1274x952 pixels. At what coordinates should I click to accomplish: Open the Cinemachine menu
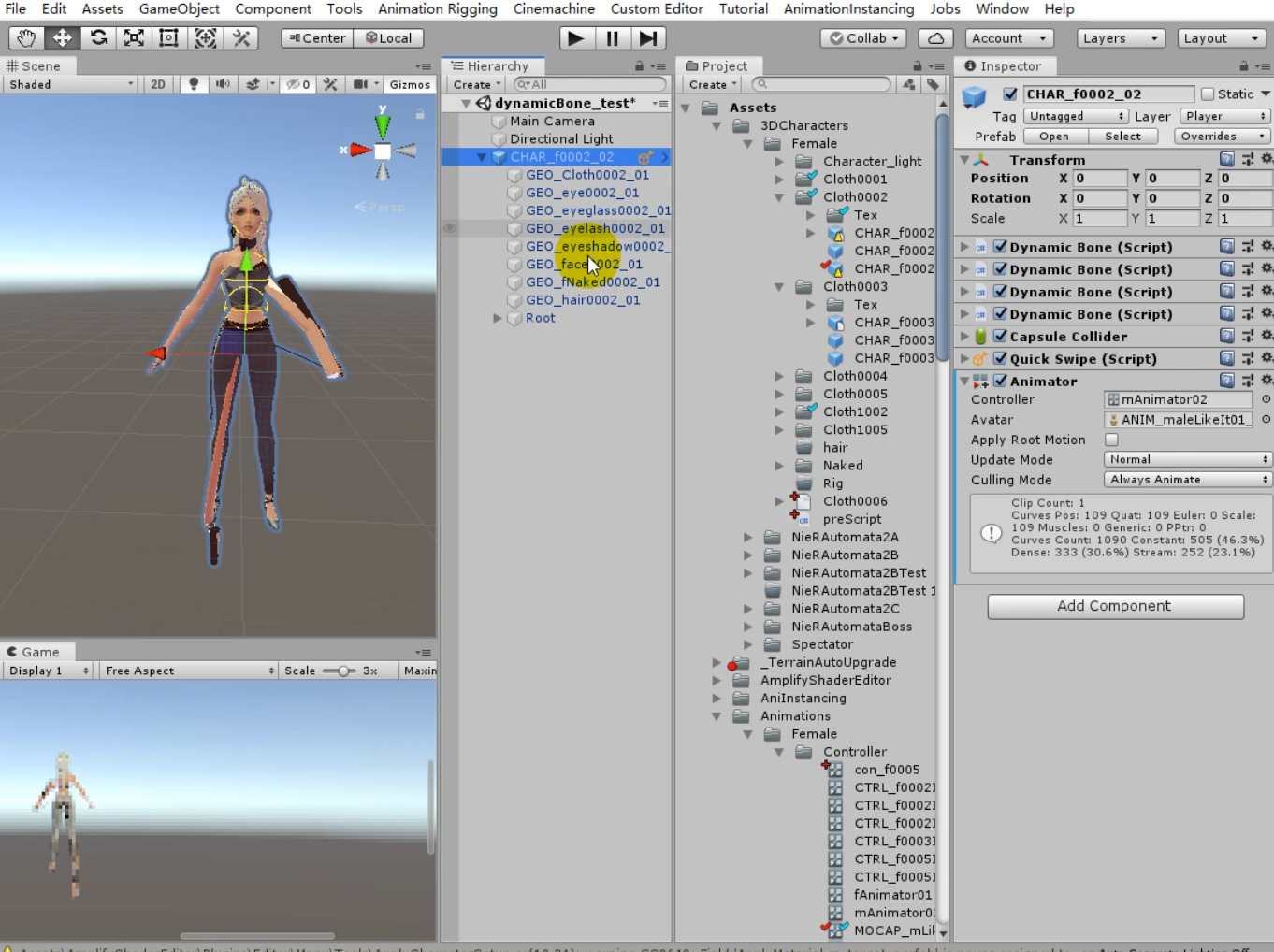point(554,8)
